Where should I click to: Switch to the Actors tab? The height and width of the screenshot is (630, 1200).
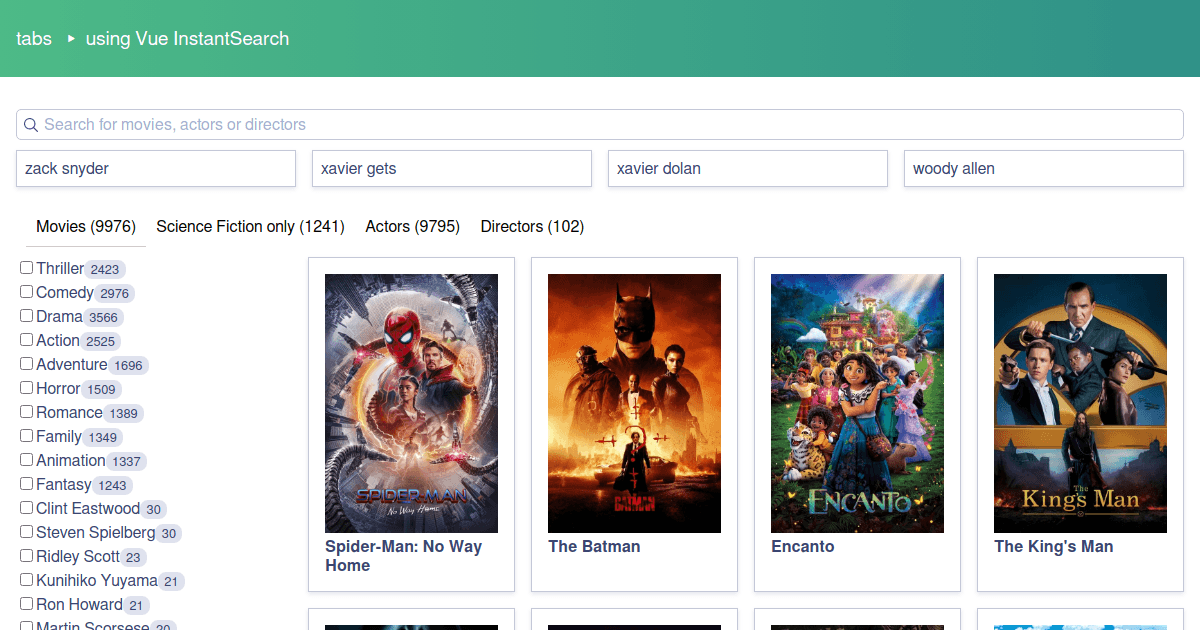point(412,226)
